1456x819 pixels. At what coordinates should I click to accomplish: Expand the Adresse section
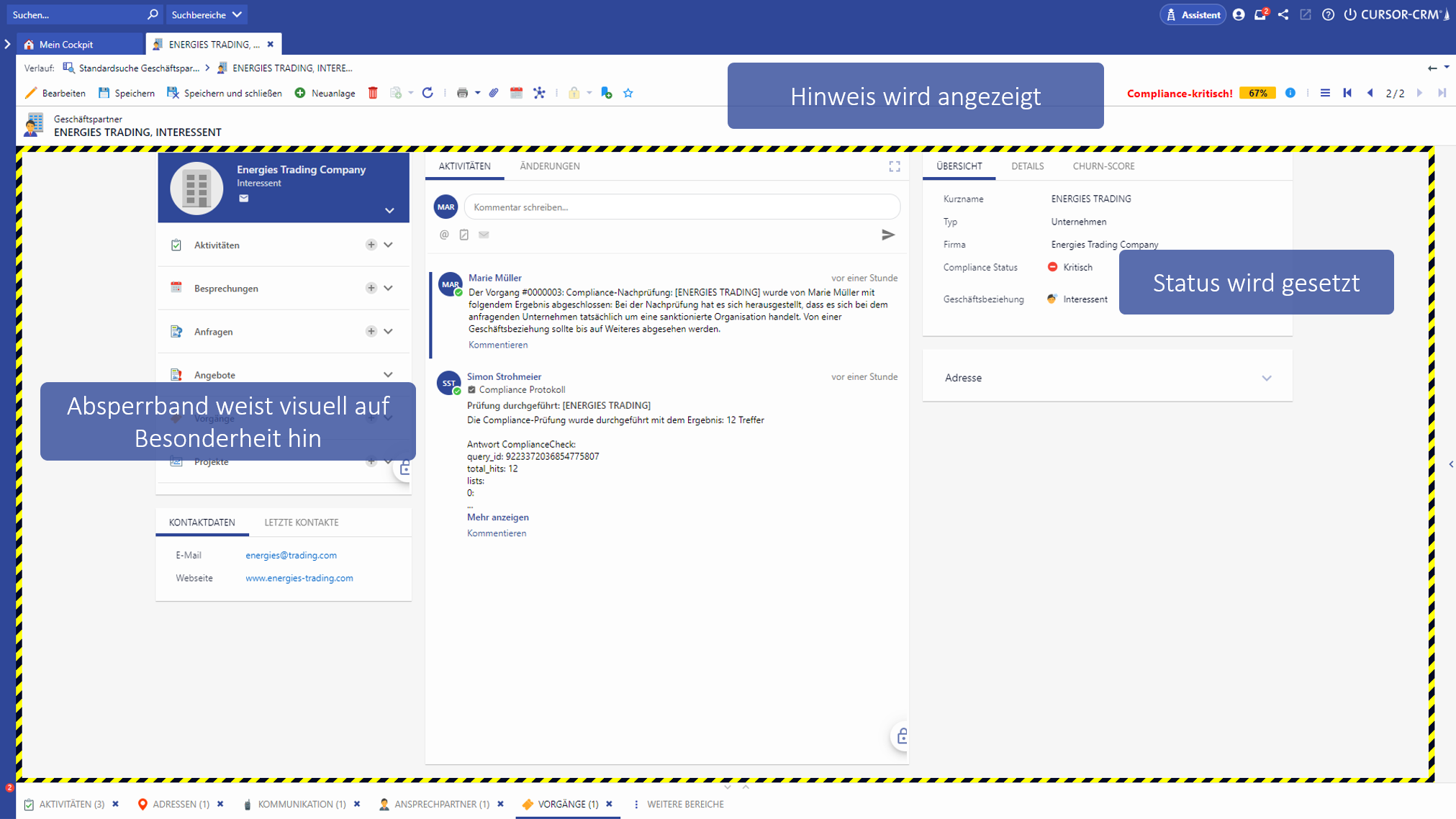(1266, 378)
